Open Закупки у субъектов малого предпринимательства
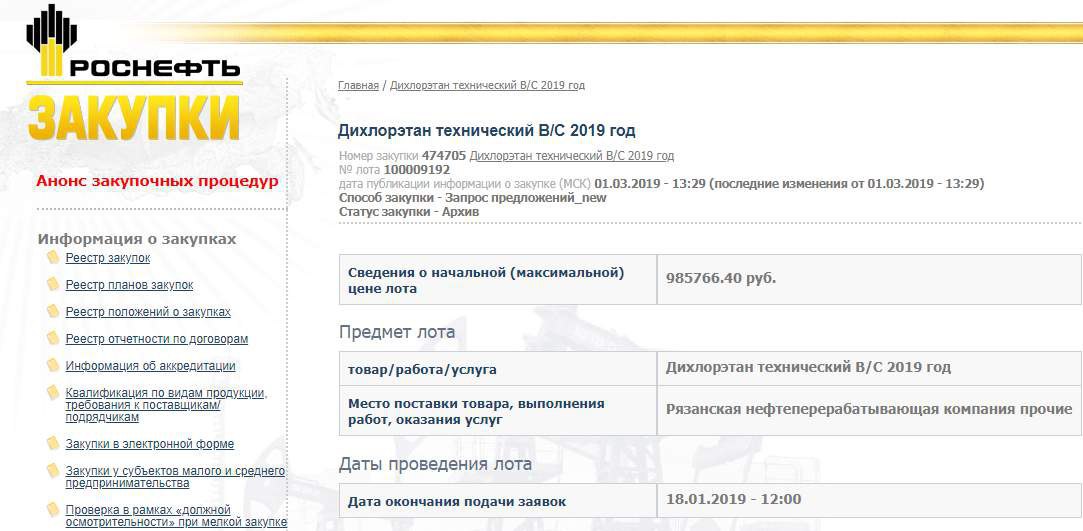This screenshot has width=1083, height=531. [175, 477]
